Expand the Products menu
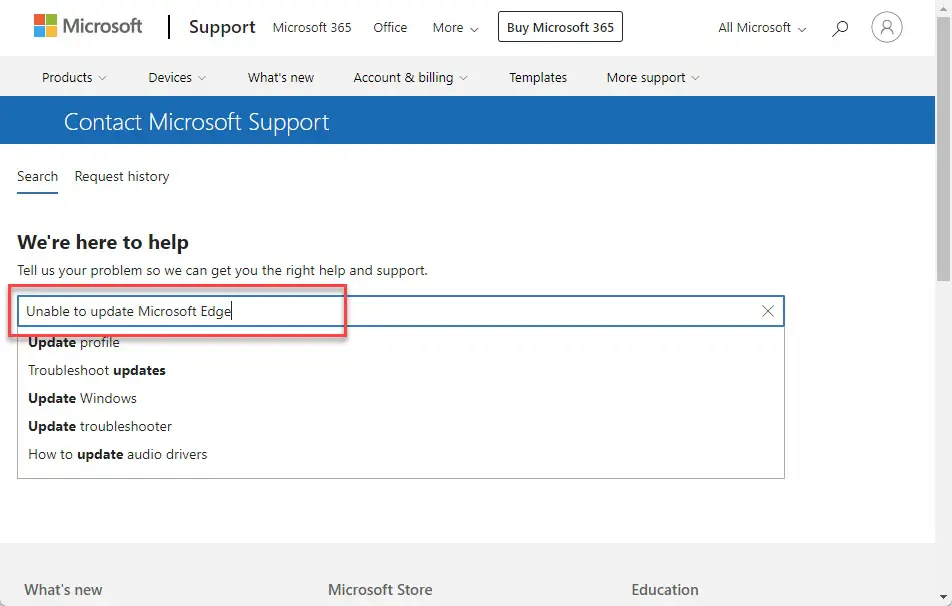 [74, 78]
